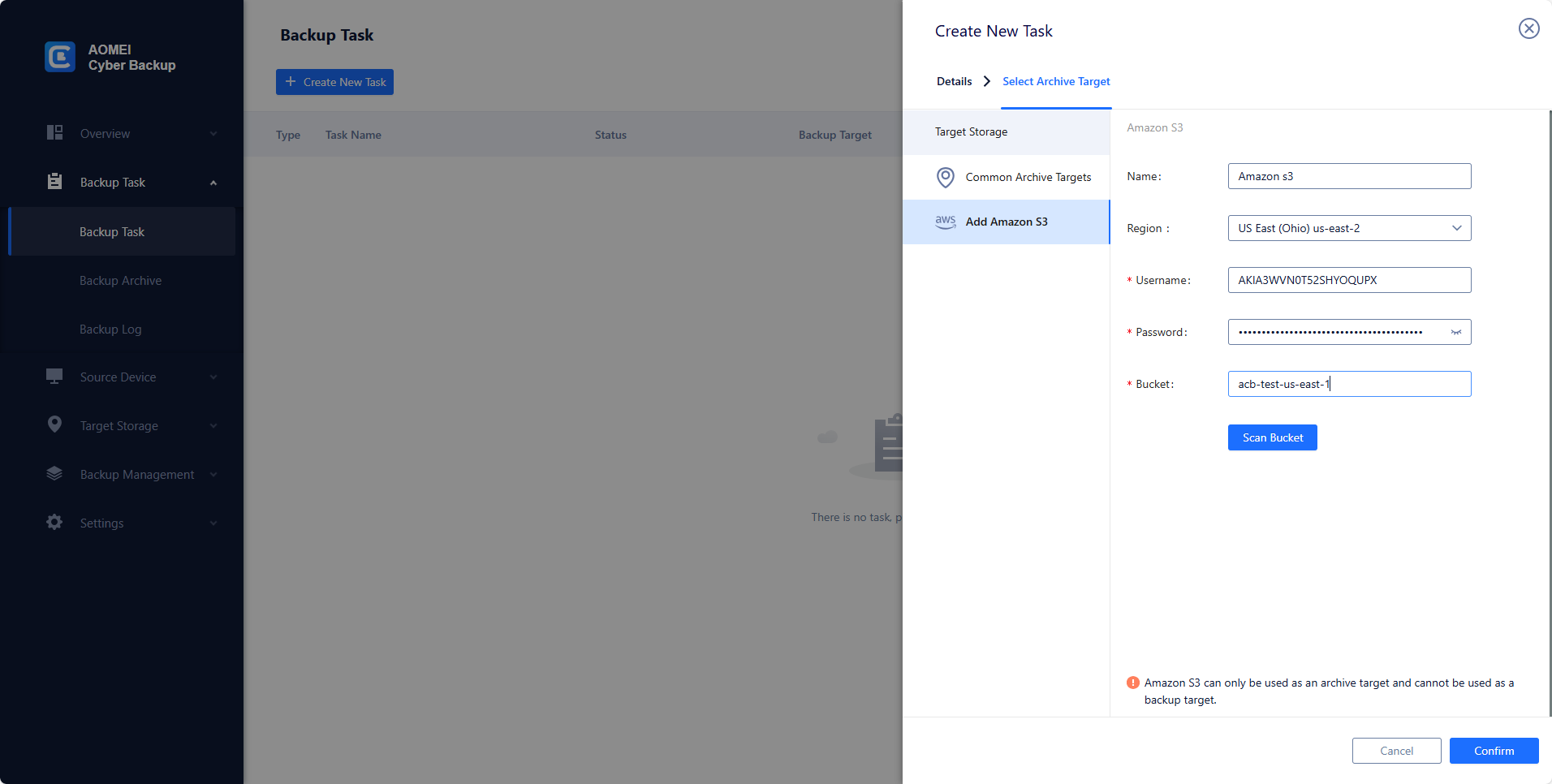Click the Backup Task clipboard icon
This screenshot has height=784, width=1552.
point(54,181)
